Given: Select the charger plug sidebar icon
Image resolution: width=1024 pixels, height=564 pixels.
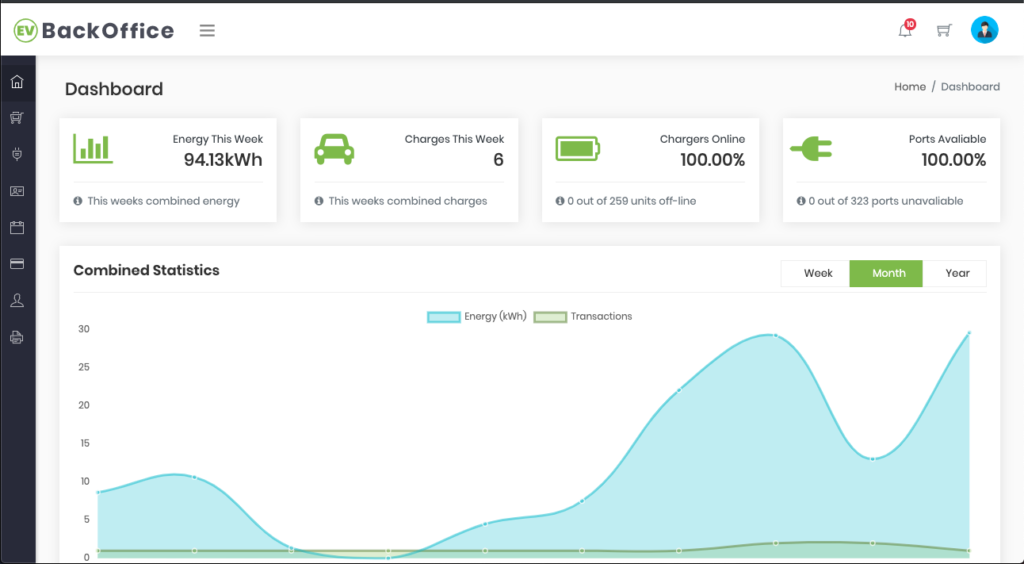Looking at the screenshot, I should coord(17,154).
